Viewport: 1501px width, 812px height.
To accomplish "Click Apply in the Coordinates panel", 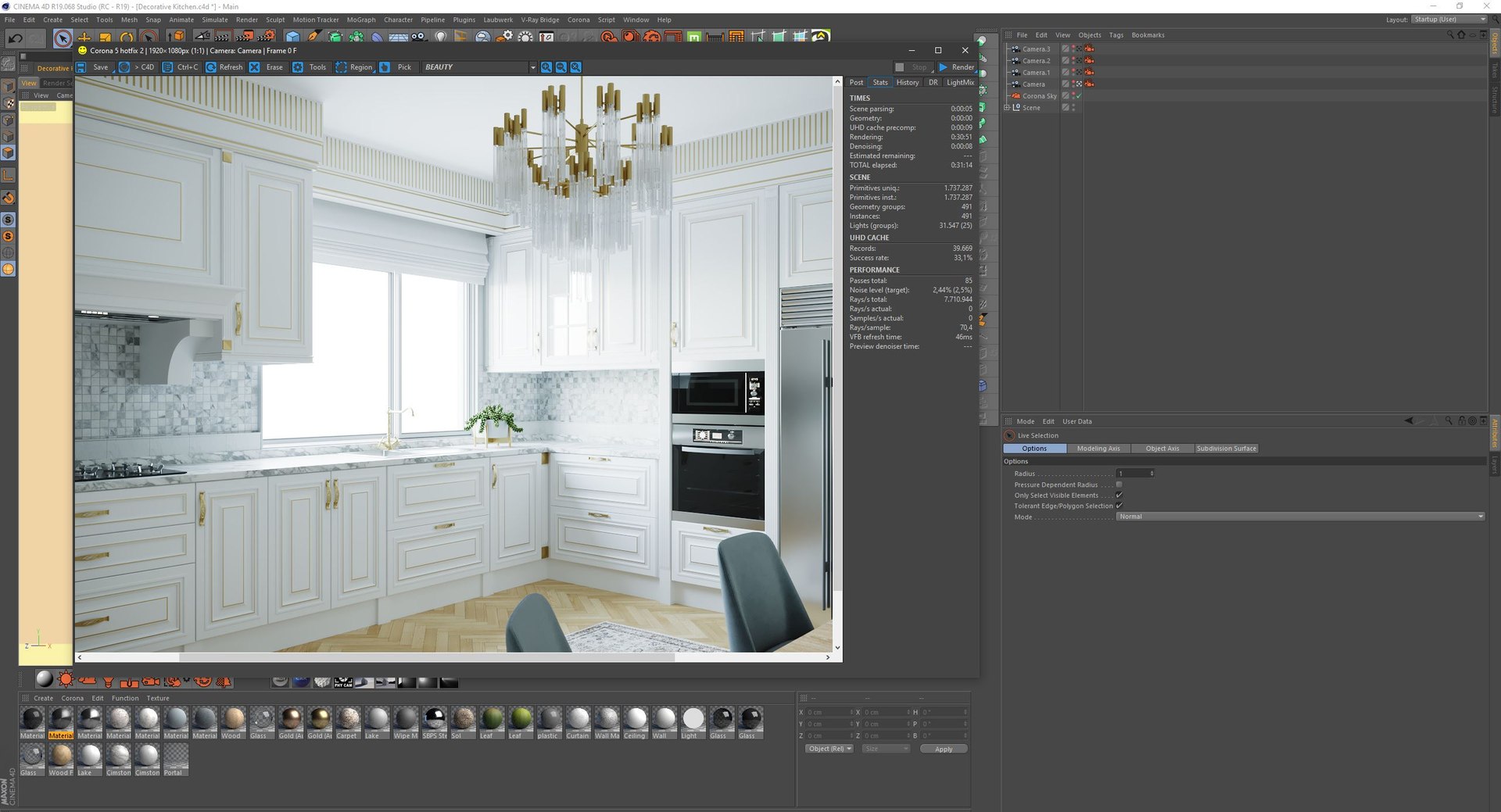I will 944,749.
